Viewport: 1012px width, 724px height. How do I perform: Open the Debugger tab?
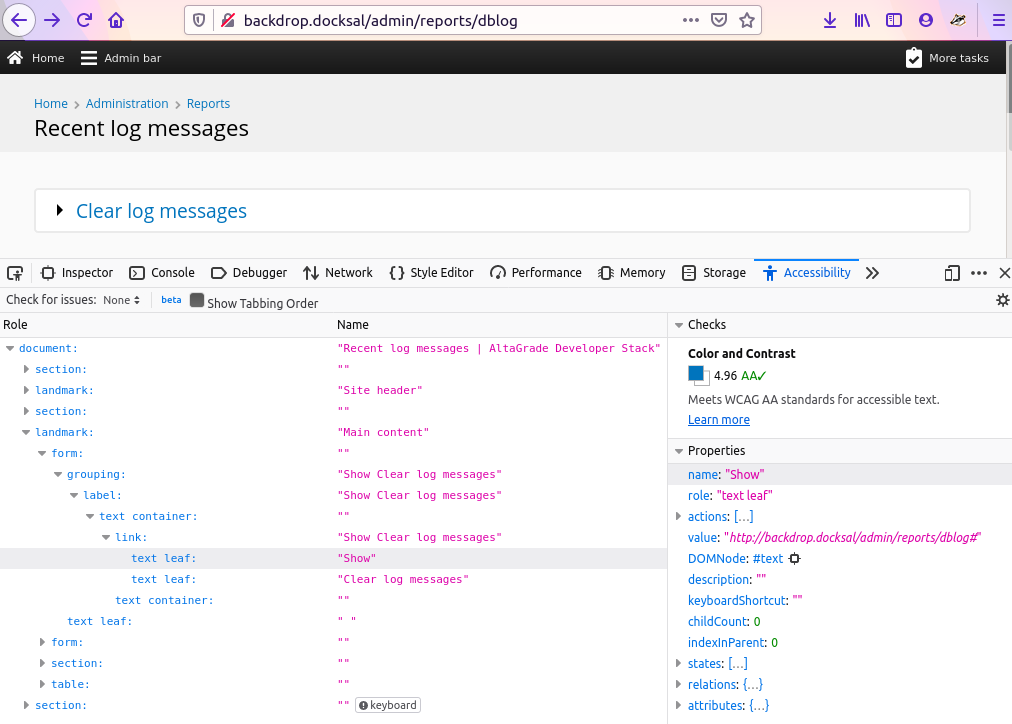coord(249,273)
